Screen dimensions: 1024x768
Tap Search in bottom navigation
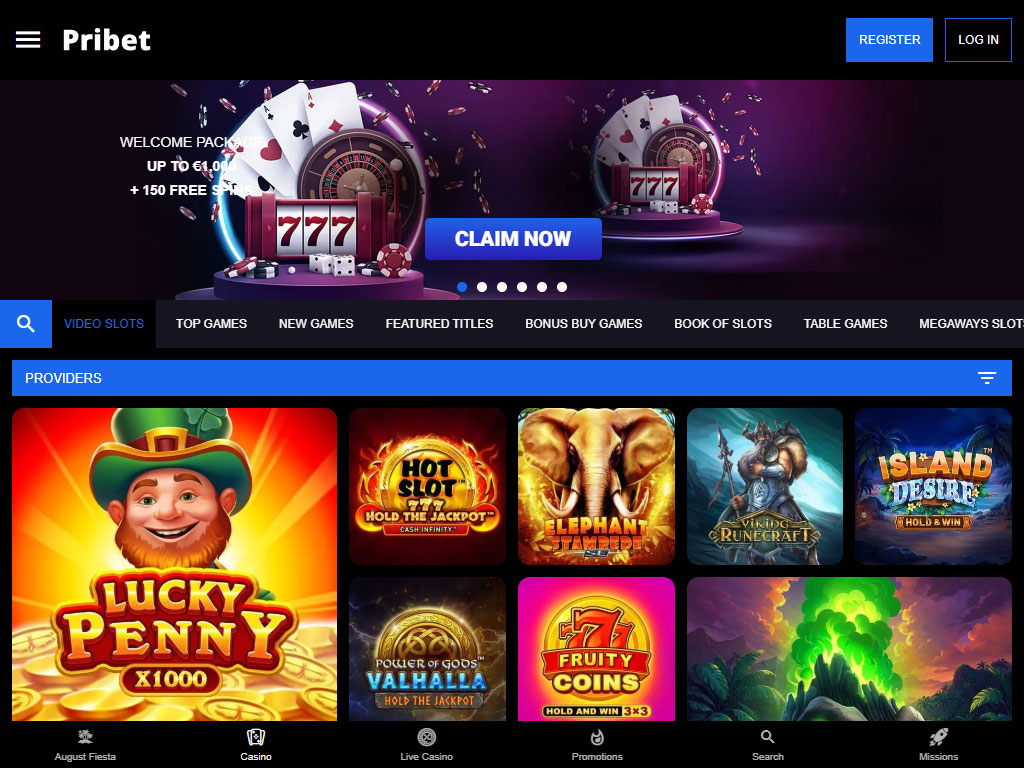point(768,744)
